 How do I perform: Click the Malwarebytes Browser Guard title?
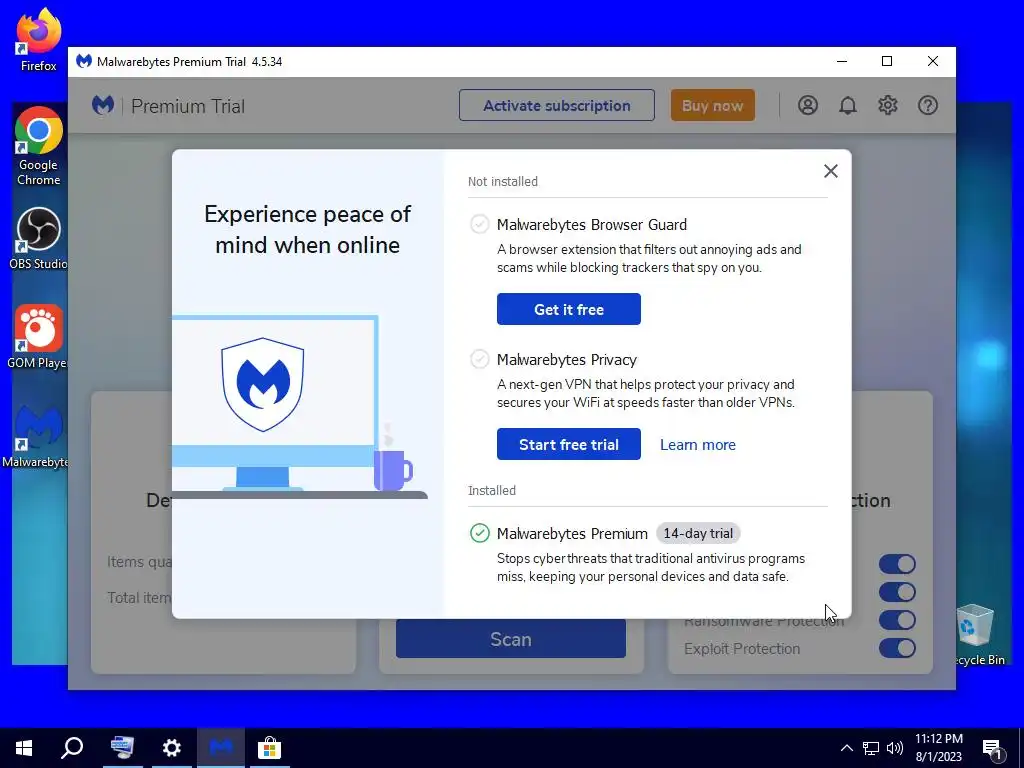pyautogui.click(x=592, y=225)
